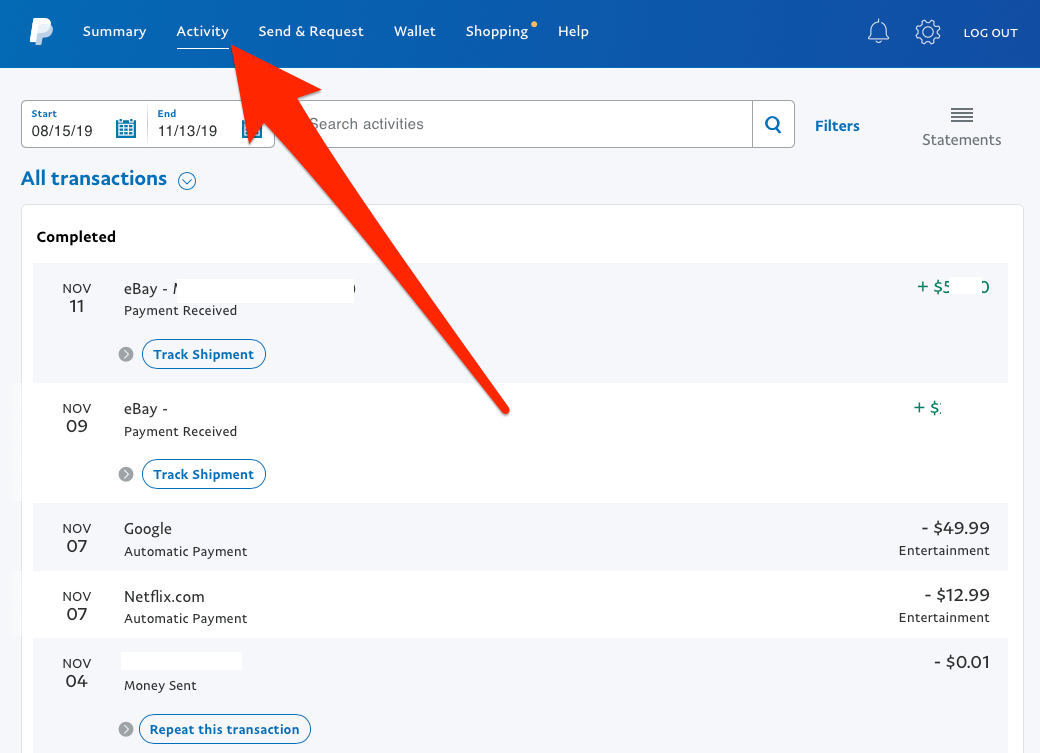Track Shipment for Nov 11 eBay payment

204,354
